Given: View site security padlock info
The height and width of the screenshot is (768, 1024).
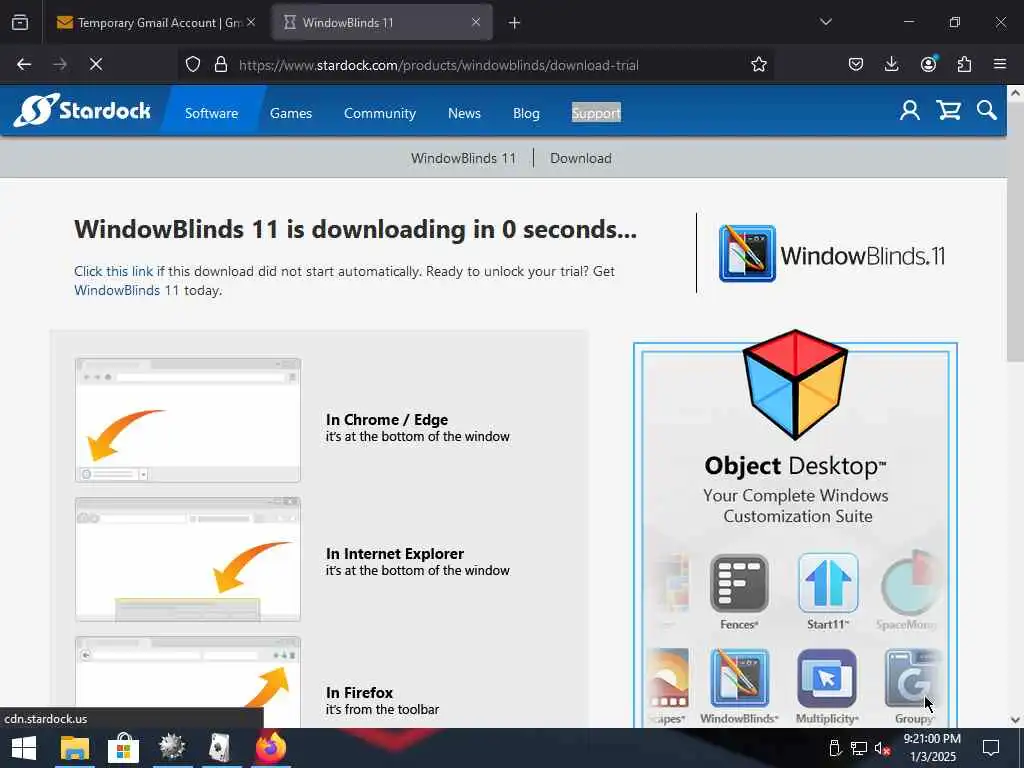Looking at the screenshot, I should tap(221, 64).
